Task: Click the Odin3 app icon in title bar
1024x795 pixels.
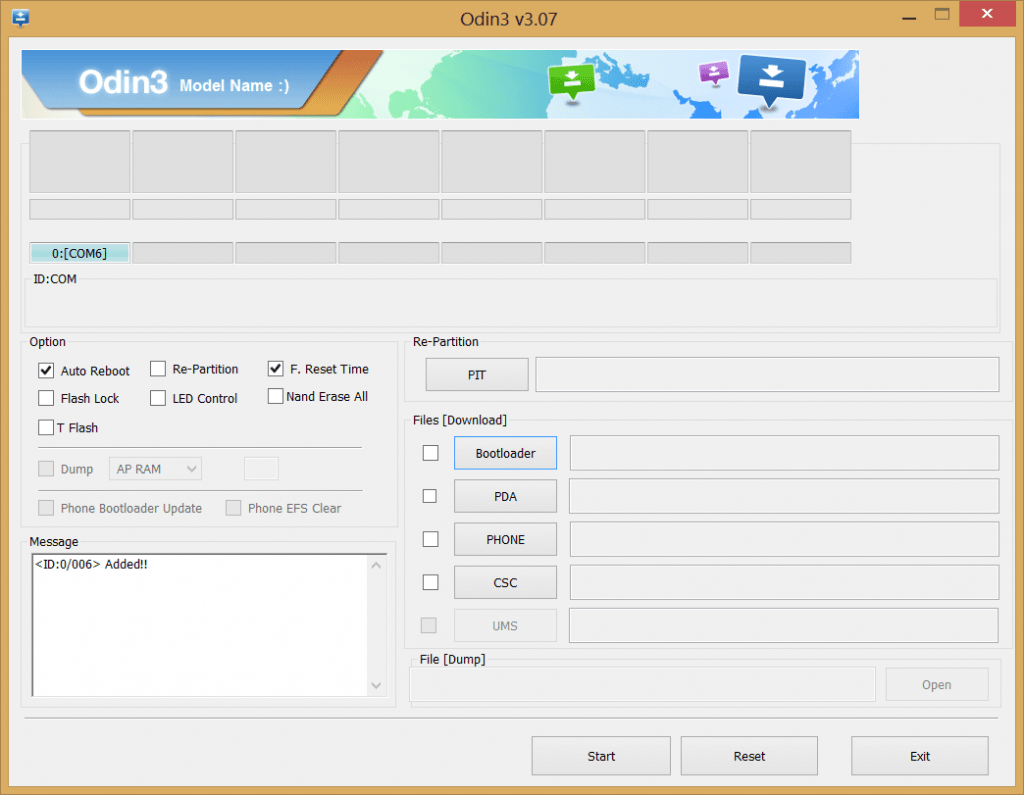Action: coord(20,18)
